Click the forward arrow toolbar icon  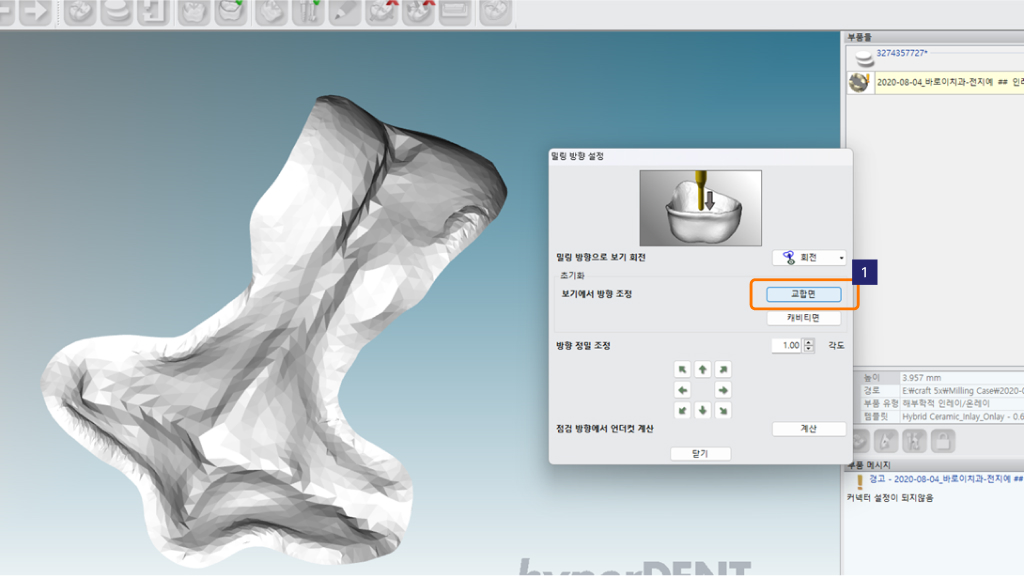tap(35, 12)
